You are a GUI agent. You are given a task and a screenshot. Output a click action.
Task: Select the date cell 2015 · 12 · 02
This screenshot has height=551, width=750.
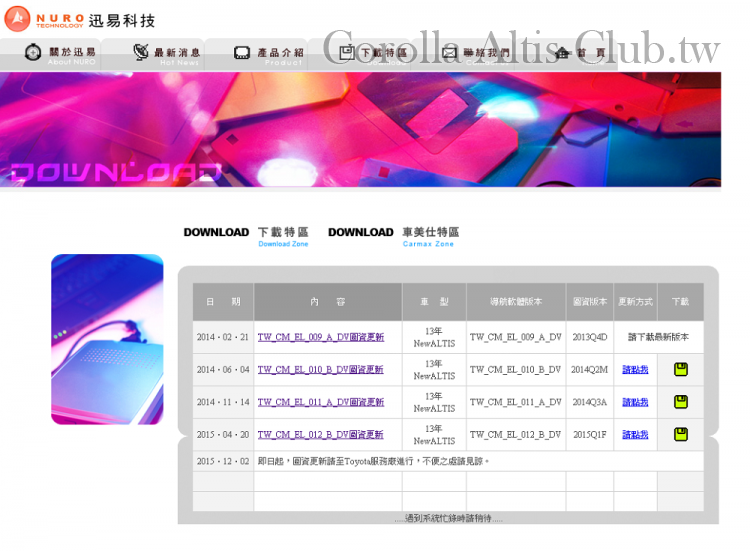pyautogui.click(x=223, y=462)
